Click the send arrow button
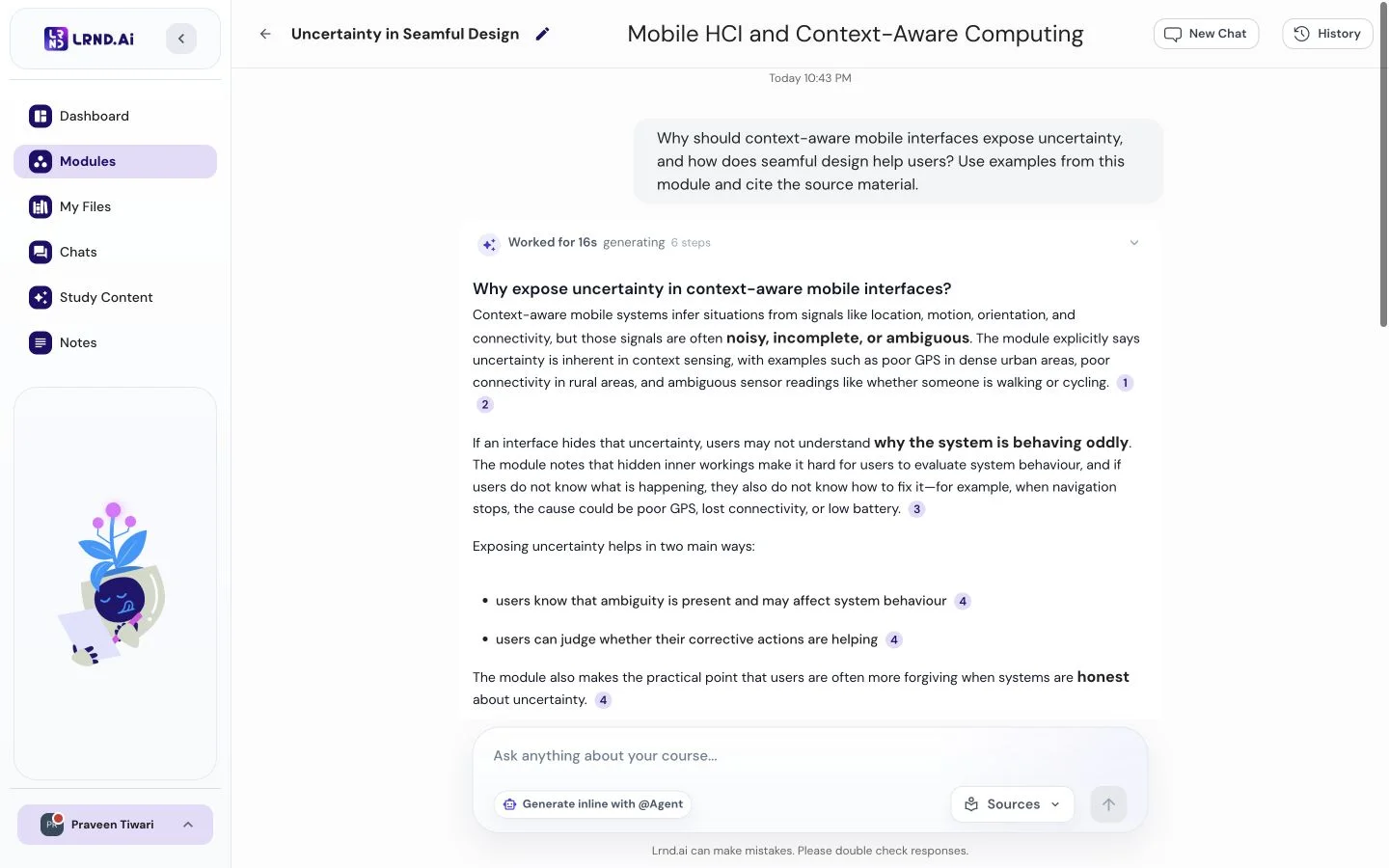This screenshot has width=1389, height=868. tap(1108, 804)
